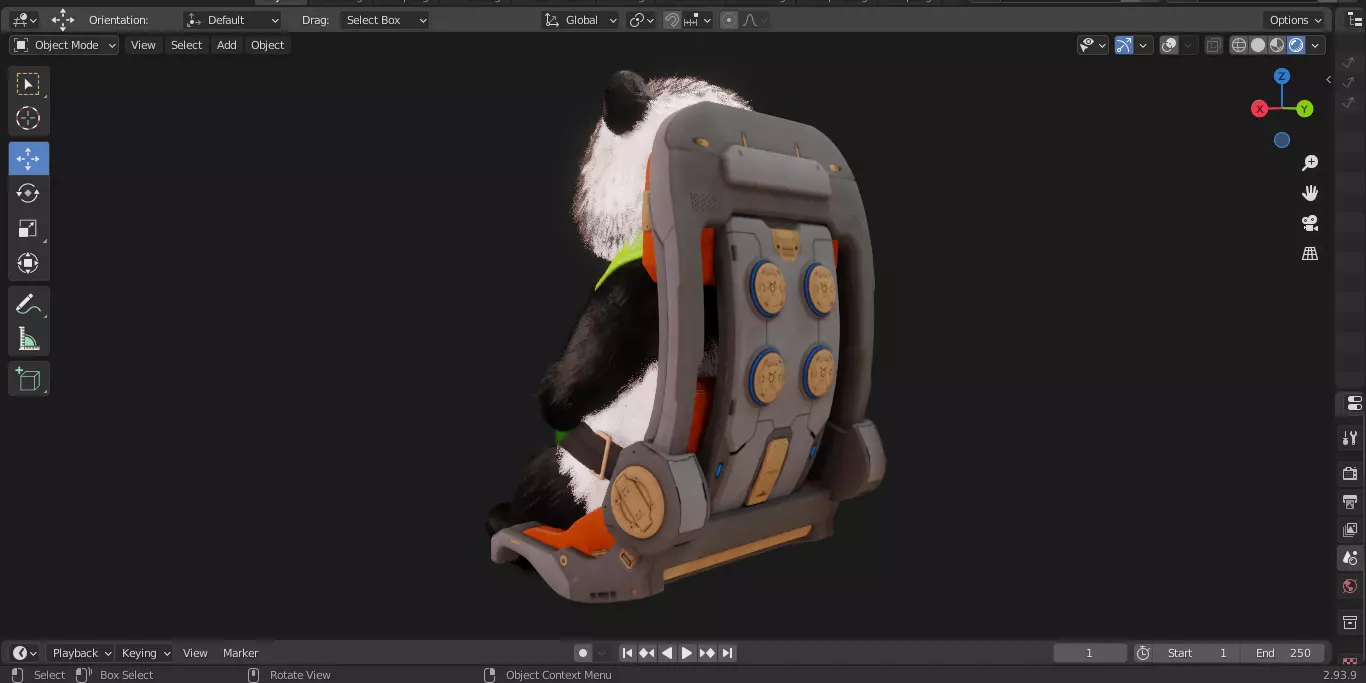Click the Y axis on navigation gizmo
The width and height of the screenshot is (1366, 683).
click(1305, 109)
